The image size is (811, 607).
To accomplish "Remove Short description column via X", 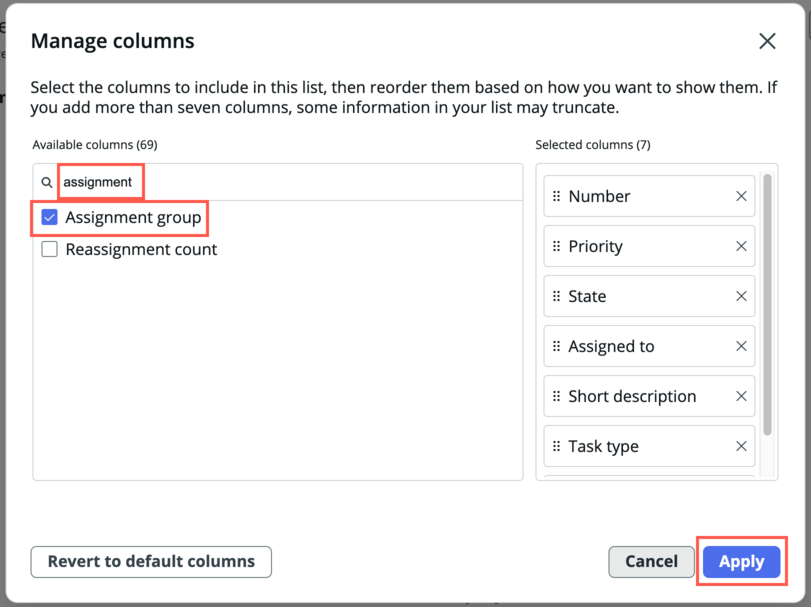I will [x=741, y=396].
